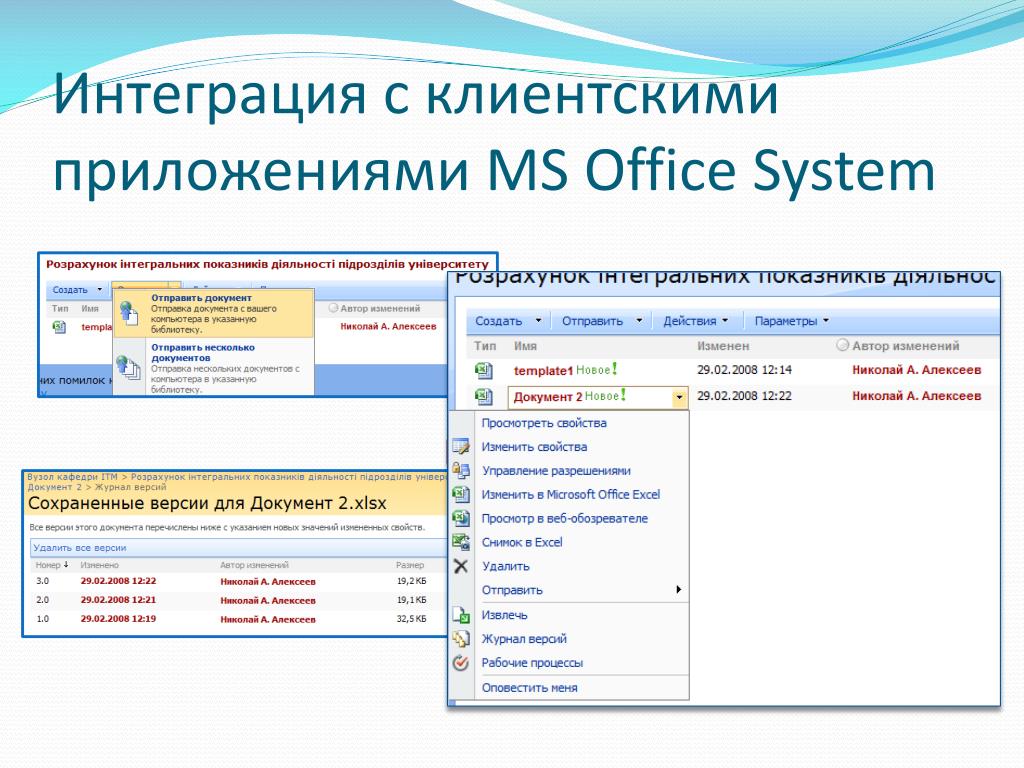Click the Отправить документ upload icon

click(x=129, y=314)
